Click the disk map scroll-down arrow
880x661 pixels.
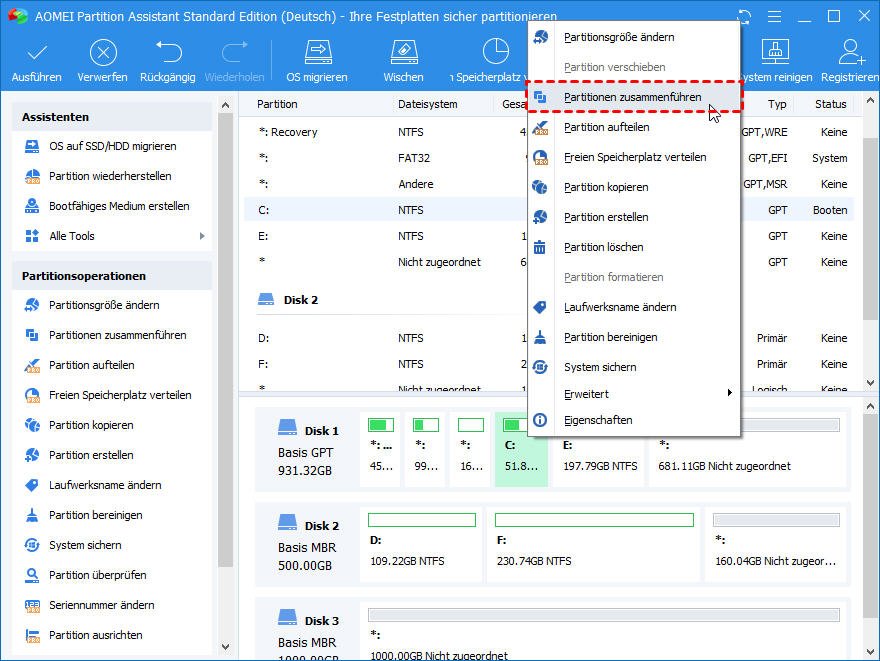(870, 652)
